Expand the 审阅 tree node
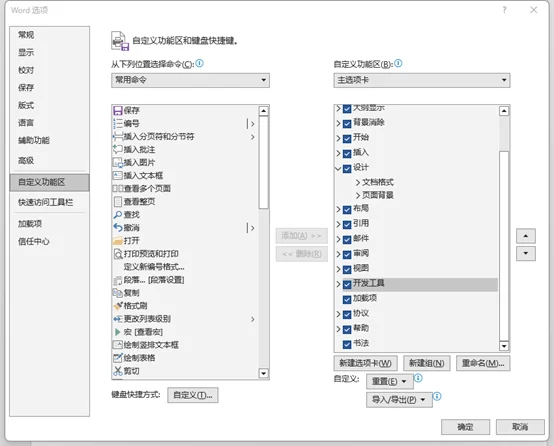 click(x=338, y=254)
